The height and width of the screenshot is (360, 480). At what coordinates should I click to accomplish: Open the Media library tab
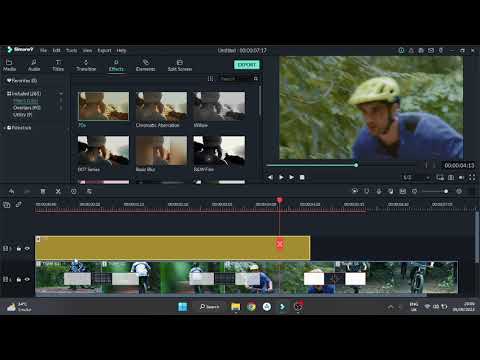[9, 65]
